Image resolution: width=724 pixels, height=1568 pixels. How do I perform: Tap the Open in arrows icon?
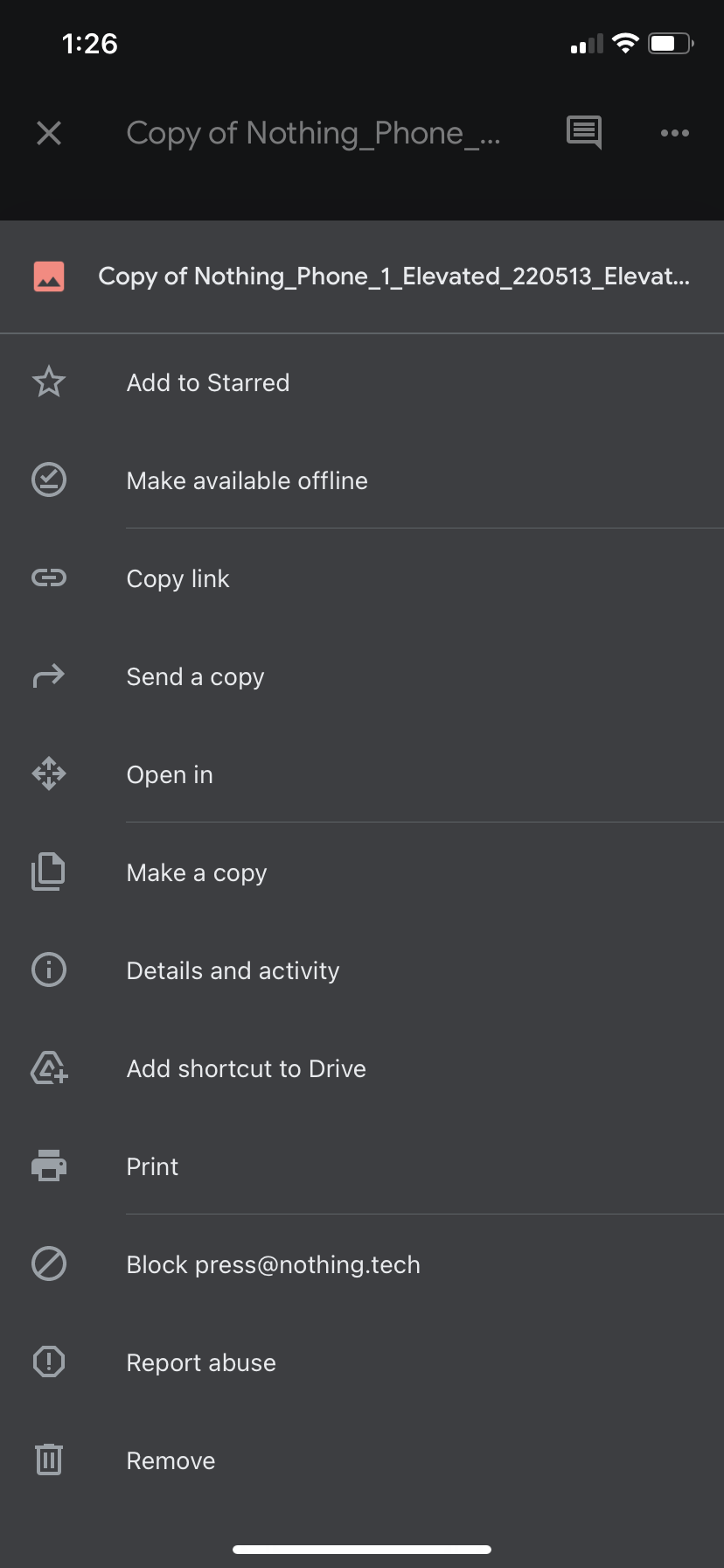(49, 774)
